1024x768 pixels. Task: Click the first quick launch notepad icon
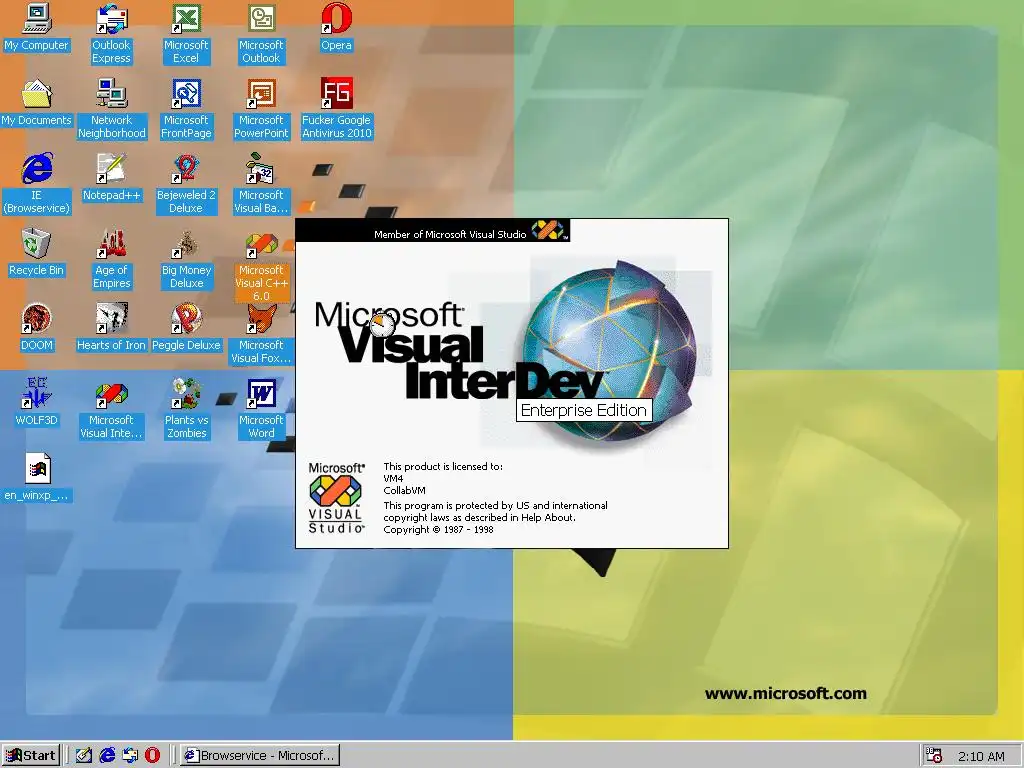click(84, 756)
